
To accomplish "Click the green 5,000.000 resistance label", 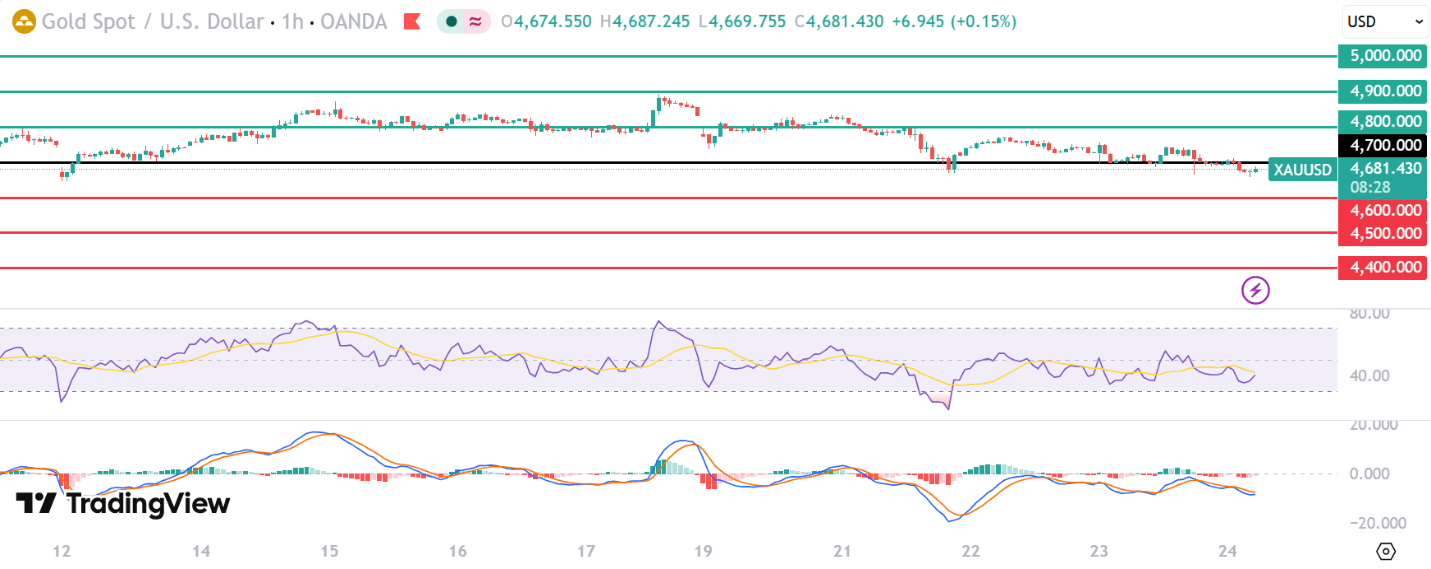I will (x=1384, y=57).
